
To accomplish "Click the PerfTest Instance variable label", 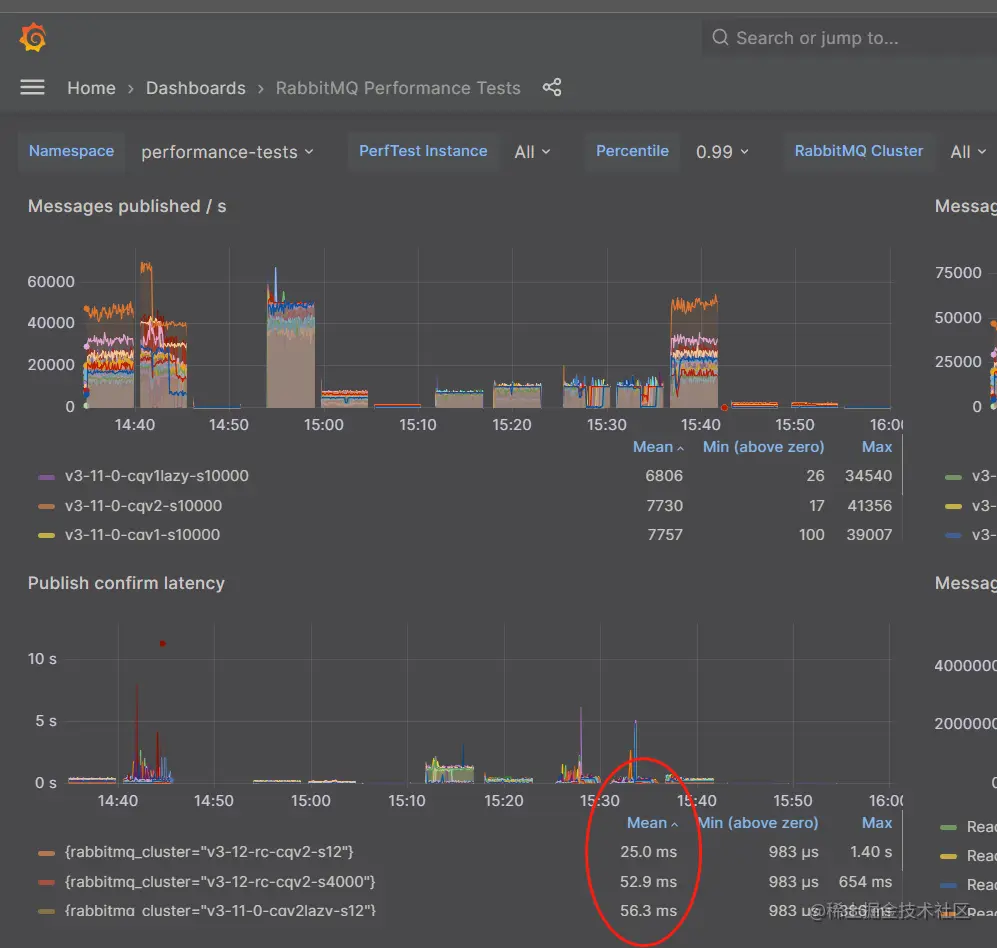I will pos(423,151).
